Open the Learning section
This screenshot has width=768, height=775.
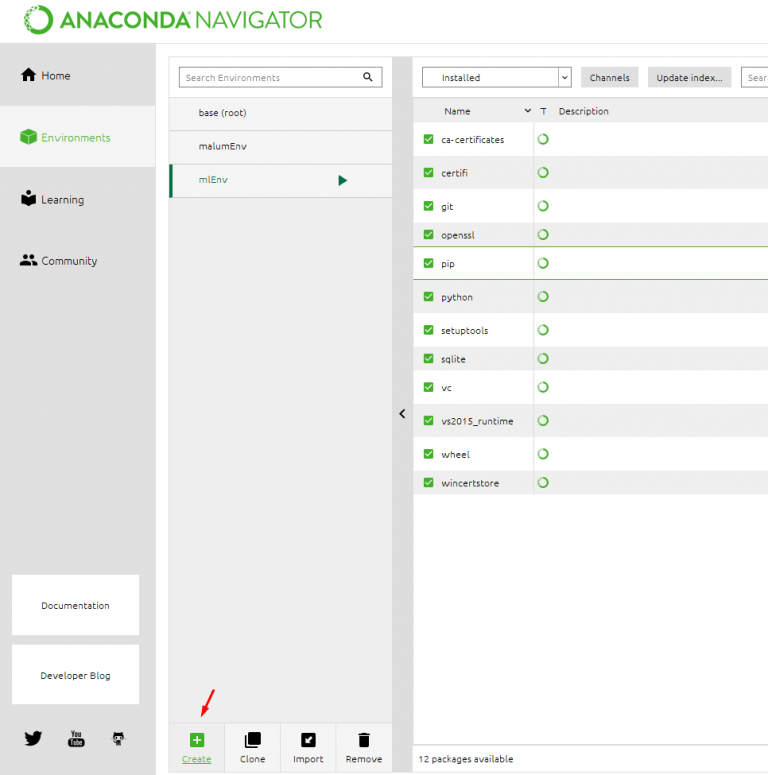coord(78,199)
